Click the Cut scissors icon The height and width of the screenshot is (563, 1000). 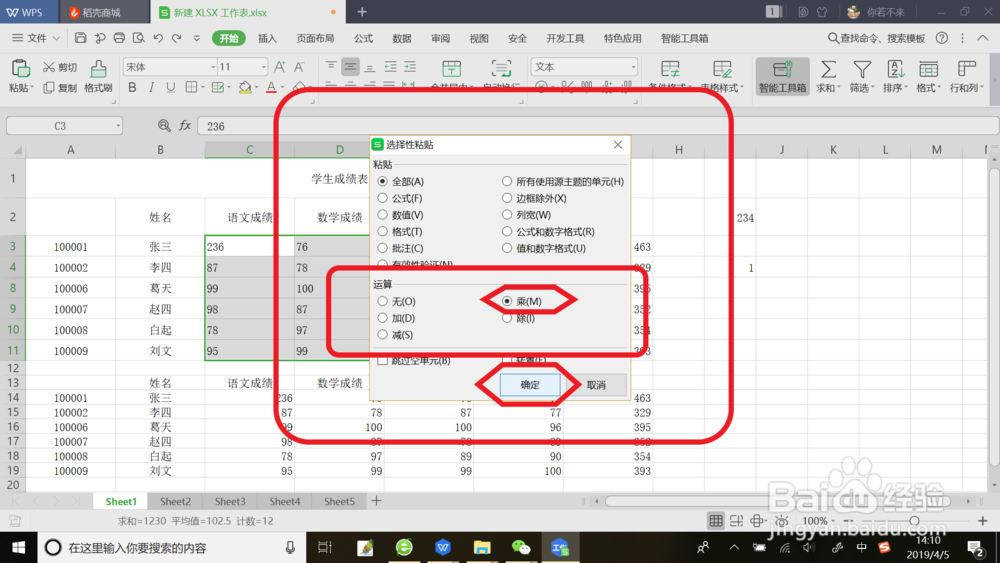pos(48,67)
